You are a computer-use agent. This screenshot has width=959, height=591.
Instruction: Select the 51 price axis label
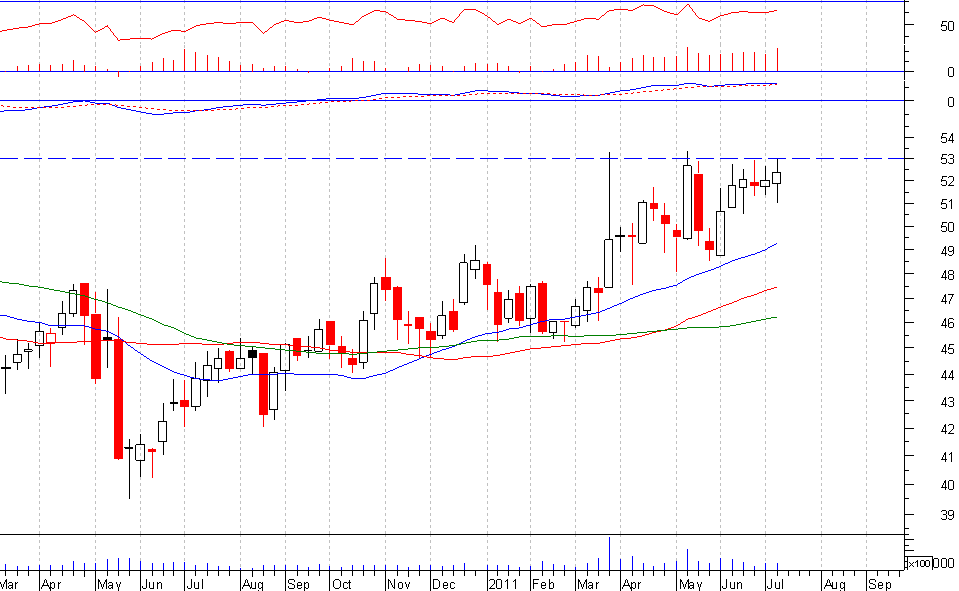point(947,204)
